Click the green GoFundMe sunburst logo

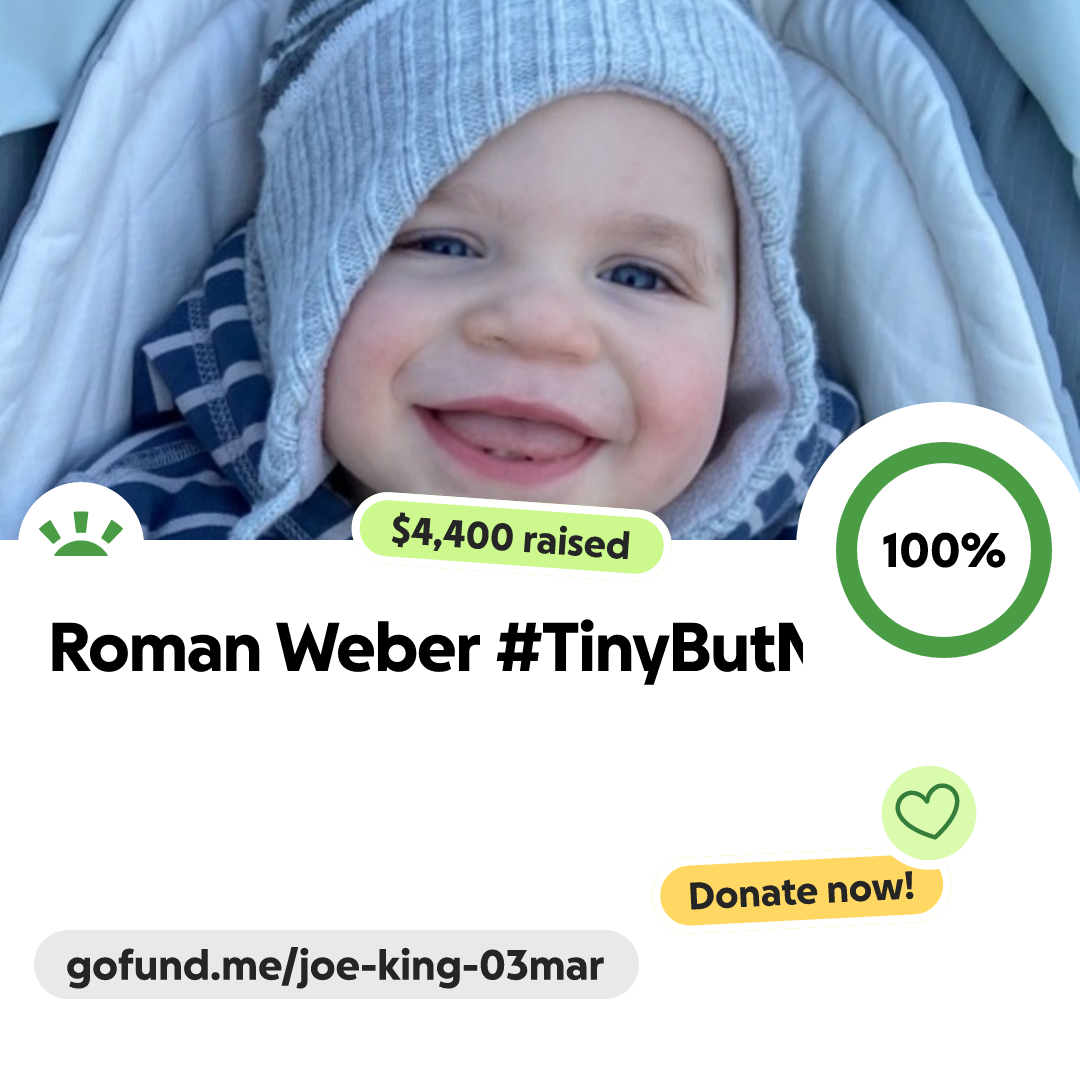(x=81, y=534)
